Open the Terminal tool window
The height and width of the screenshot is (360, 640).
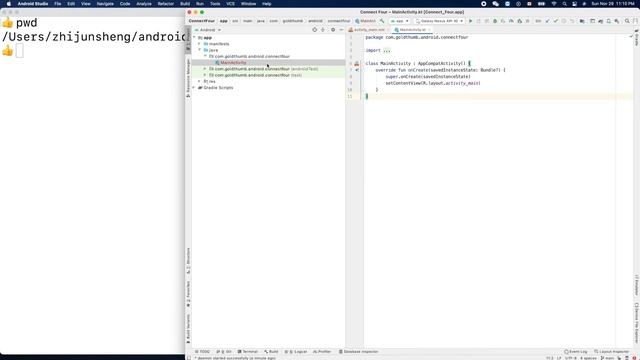tap(248, 351)
